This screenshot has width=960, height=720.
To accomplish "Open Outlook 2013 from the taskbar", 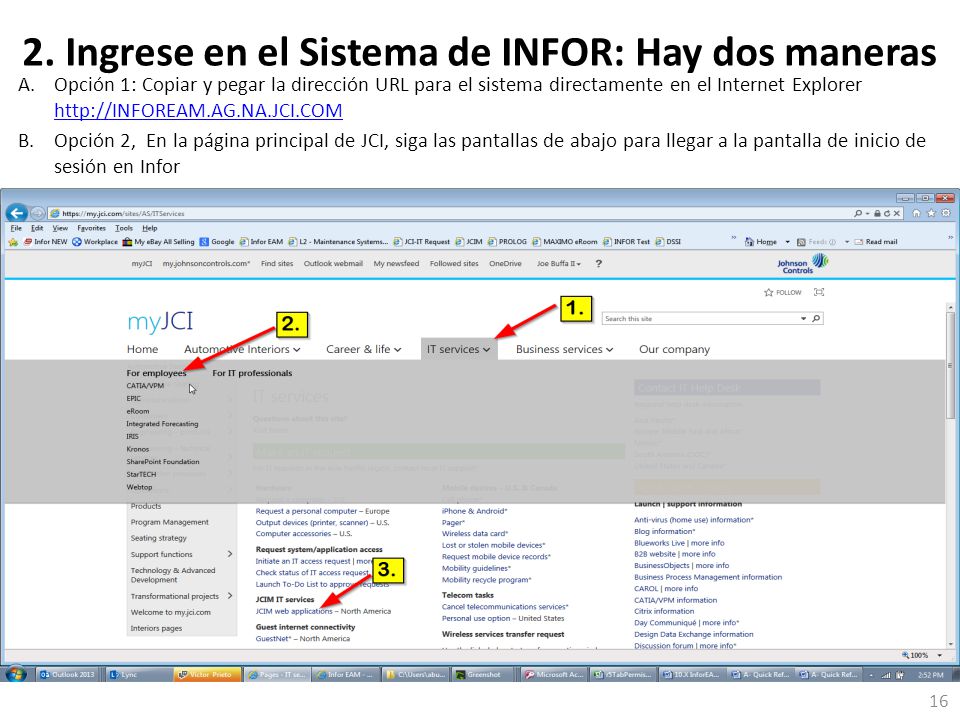I will [67, 675].
